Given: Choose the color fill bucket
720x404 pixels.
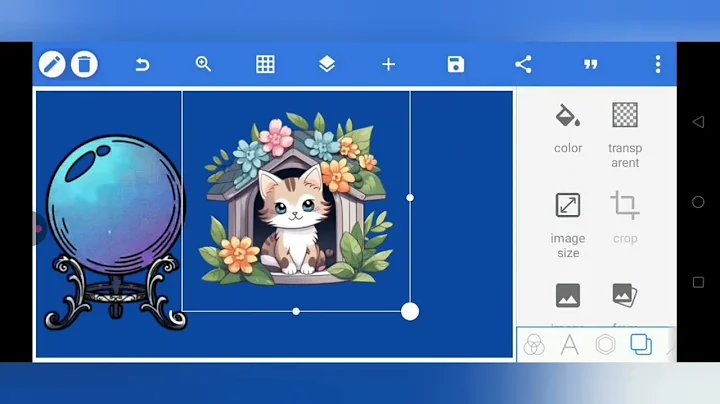Looking at the screenshot, I should click(x=568, y=115).
